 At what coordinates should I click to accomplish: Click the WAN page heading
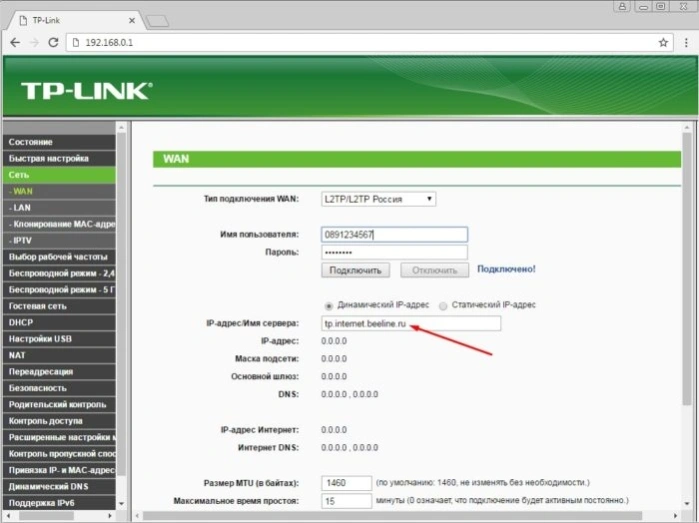(x=176, y=159)
